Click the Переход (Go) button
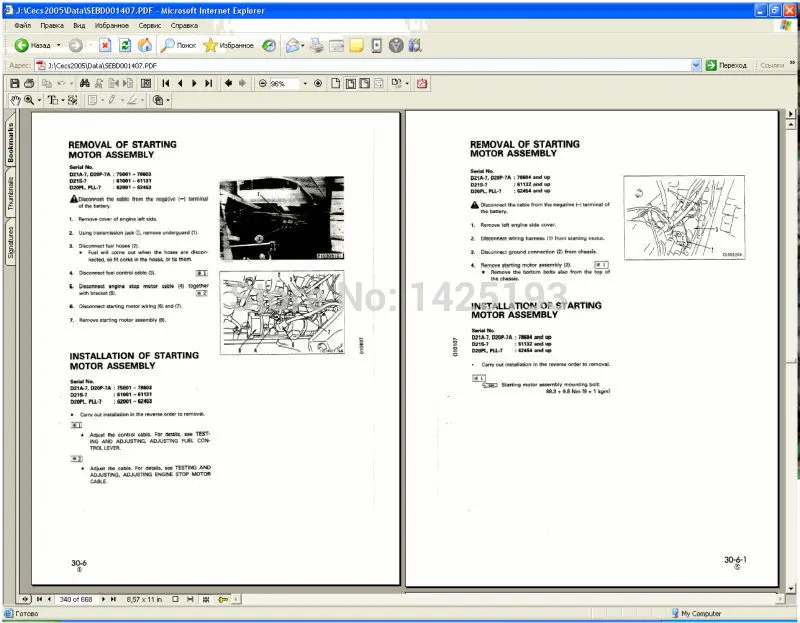Viewport: 800px width, 623px height. click(727, 65)
